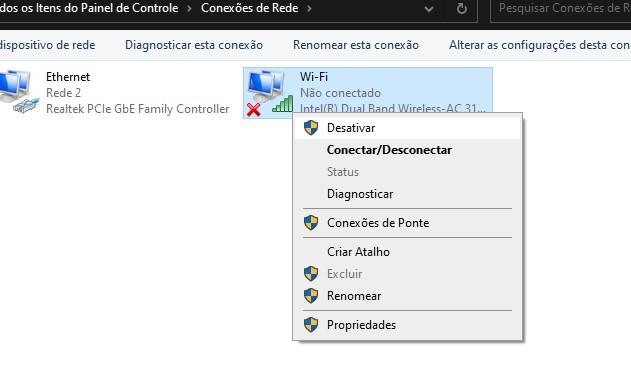Select the Ethernet adapter icon

18,91
